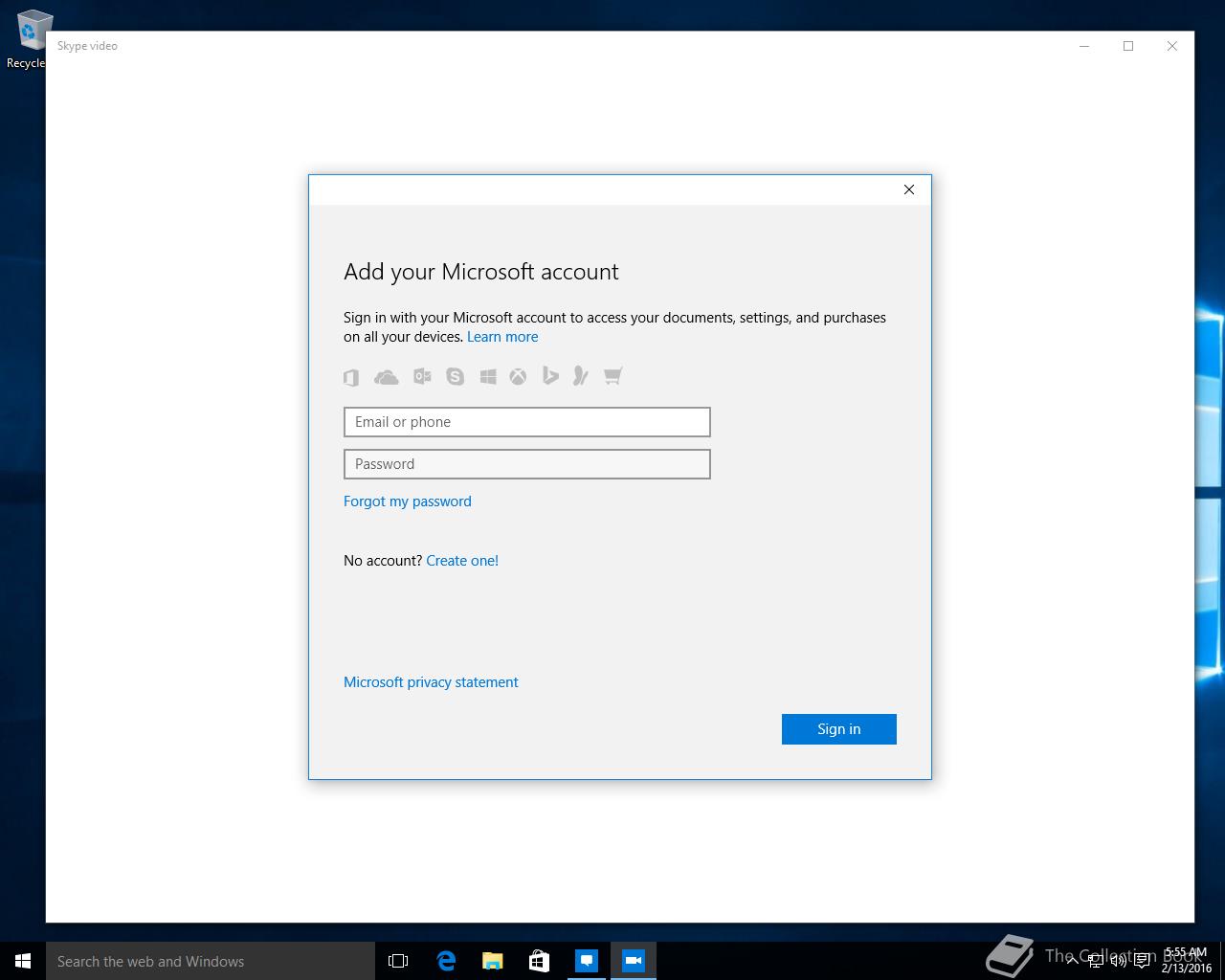Click the Search the web and Windows box
The height and width of the screenshot is (980, 1225).
click(x=211, y=961)
